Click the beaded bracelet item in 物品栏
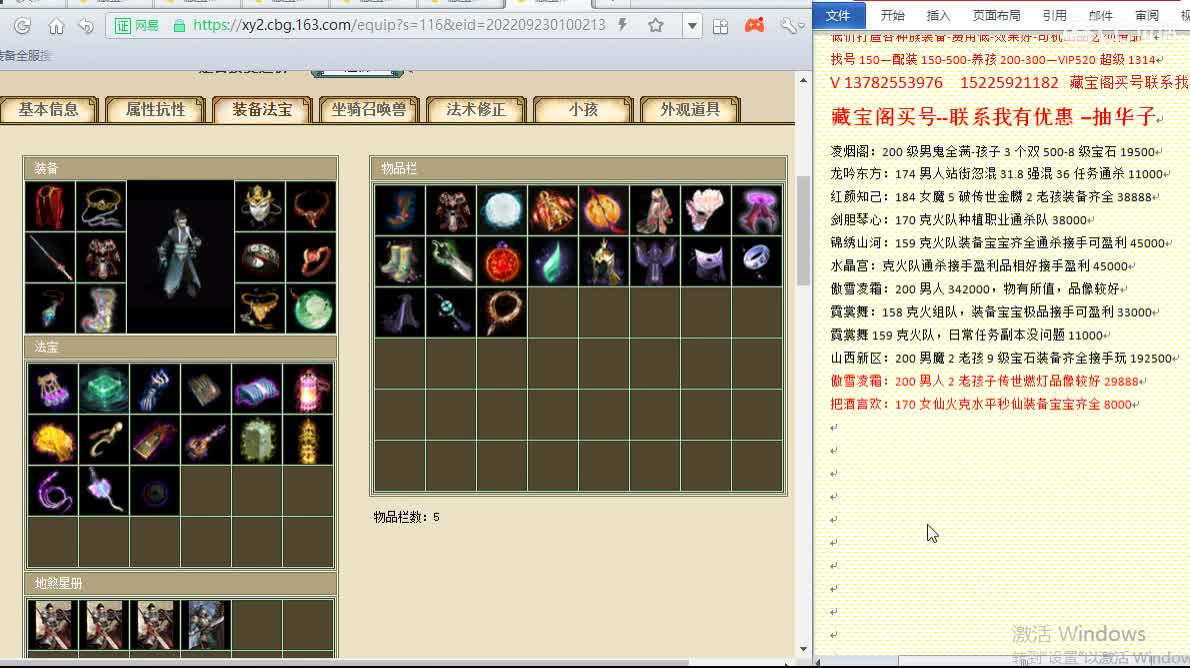This screenshot has width=1190, height=668. pos(502,312)
